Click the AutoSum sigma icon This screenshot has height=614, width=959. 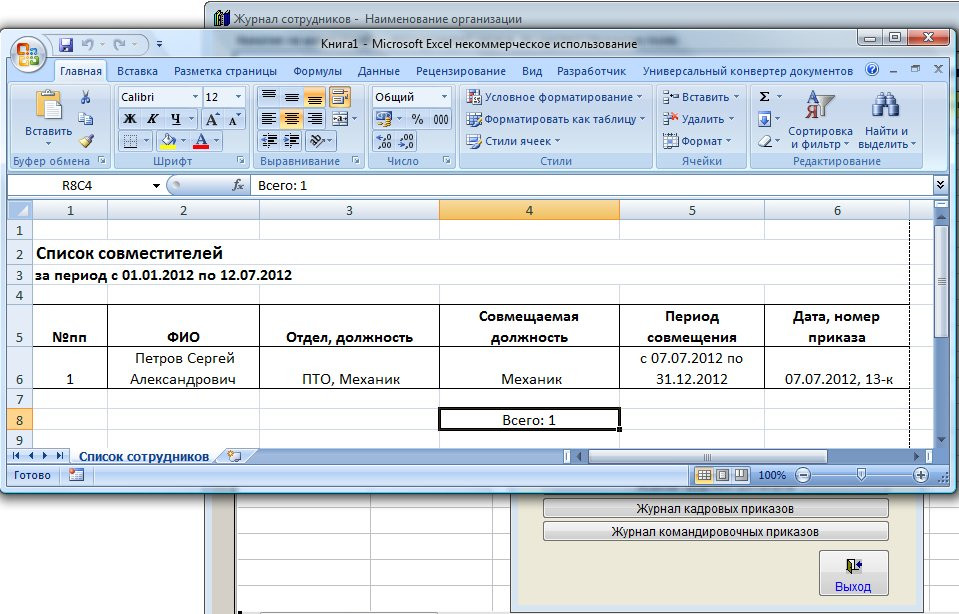(765, 97)
